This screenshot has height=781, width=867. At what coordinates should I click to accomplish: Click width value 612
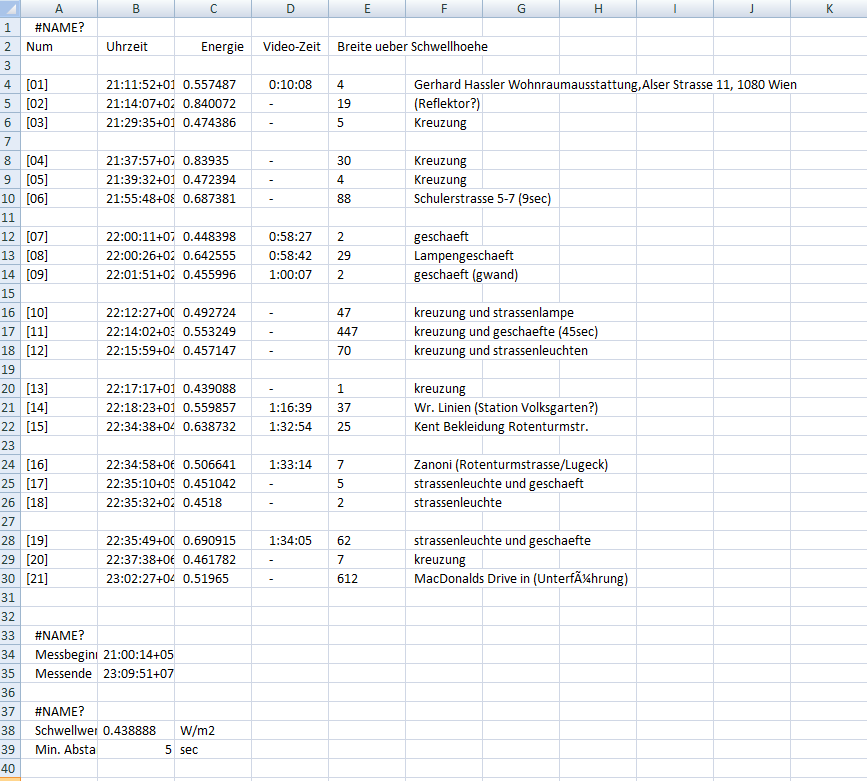click(367, 579)
